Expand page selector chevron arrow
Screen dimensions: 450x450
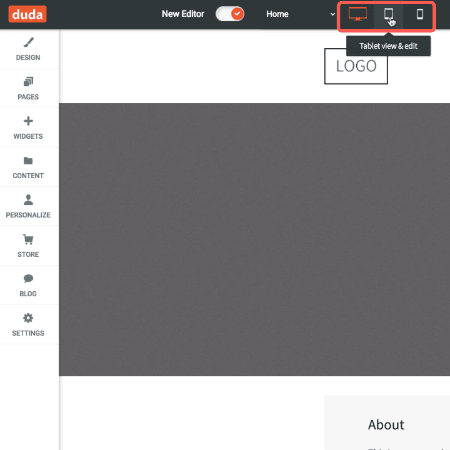[332, 14]
